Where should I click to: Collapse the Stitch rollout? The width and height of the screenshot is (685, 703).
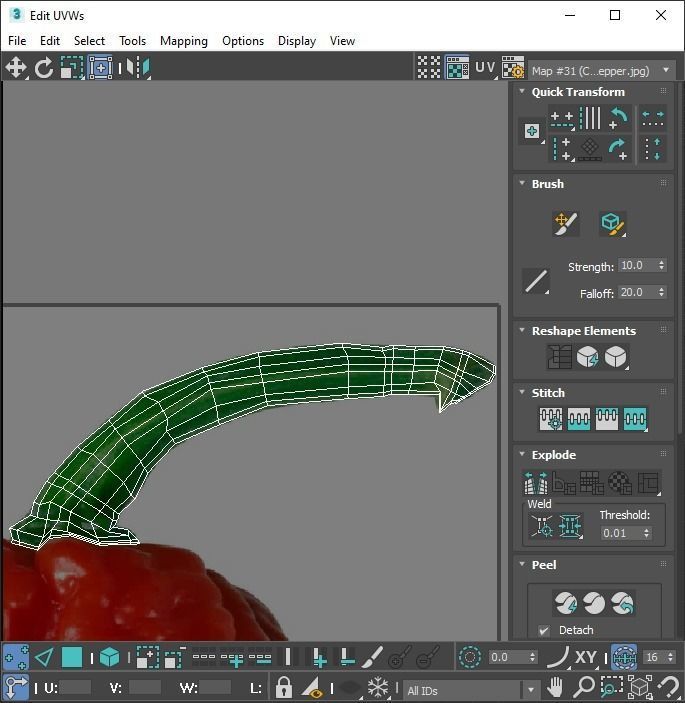pyautogui.click(x=522, y=392)
